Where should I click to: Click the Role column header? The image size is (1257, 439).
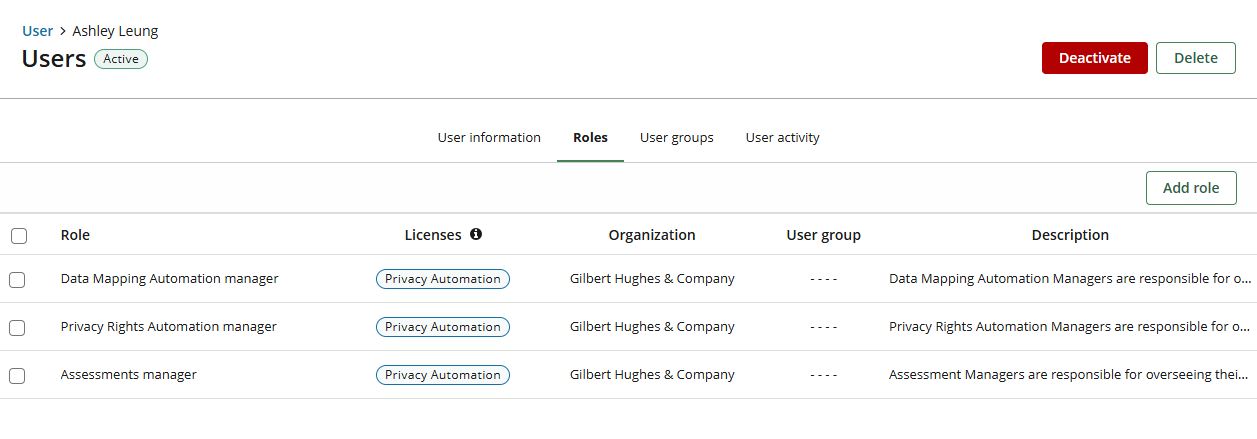pyautogui.click(x=75, y=235)
